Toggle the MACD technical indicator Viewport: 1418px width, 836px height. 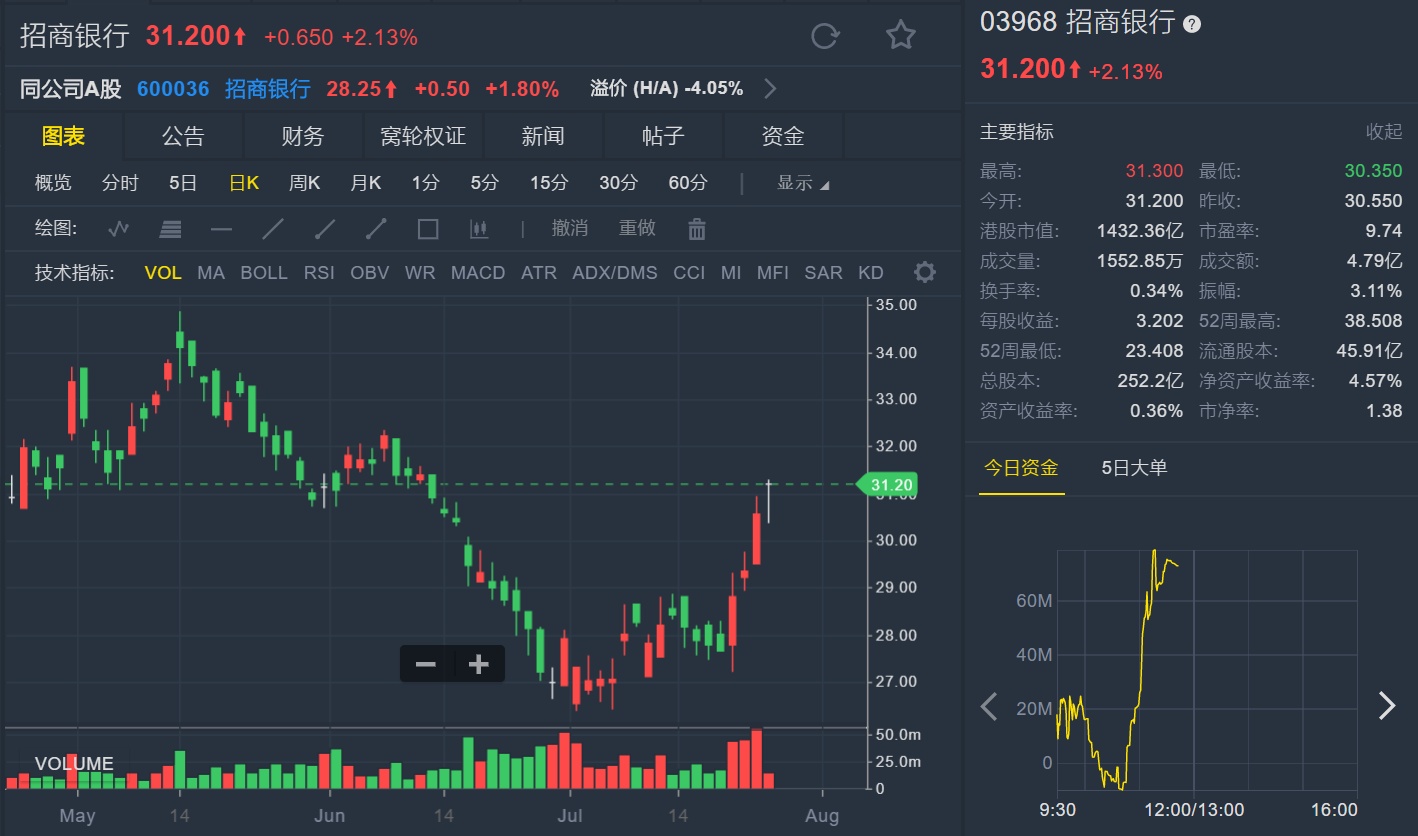pyautogui.click(x=478, y=273)
